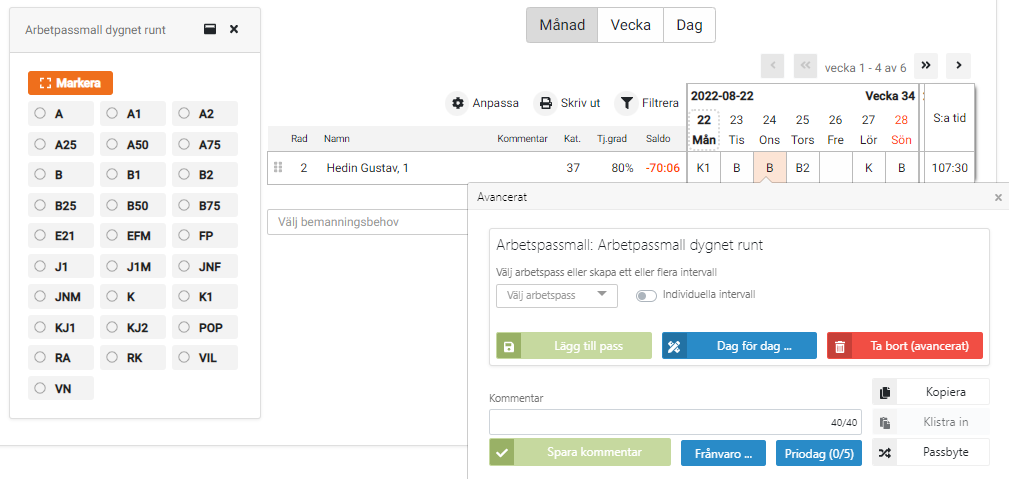Screen dimensions: 1009x479
Task: Open the Filtrera funnel filter
Action: point(626,103)
